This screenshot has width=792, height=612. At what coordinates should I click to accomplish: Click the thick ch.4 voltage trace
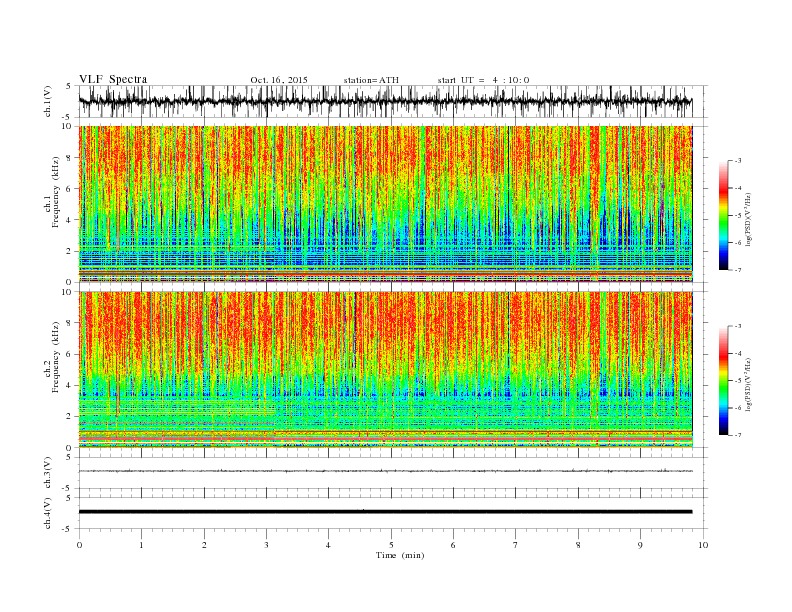(385, 512)
